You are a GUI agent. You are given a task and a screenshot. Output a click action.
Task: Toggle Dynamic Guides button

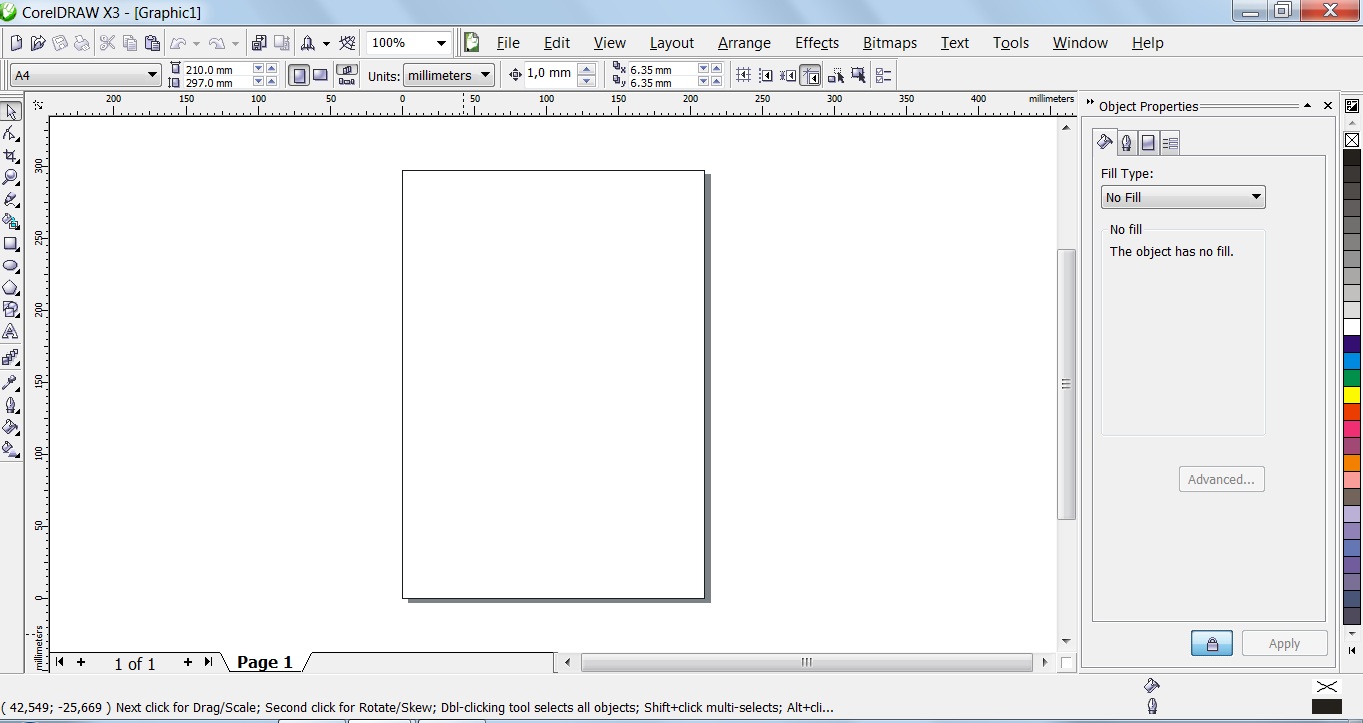coord(811,75)
